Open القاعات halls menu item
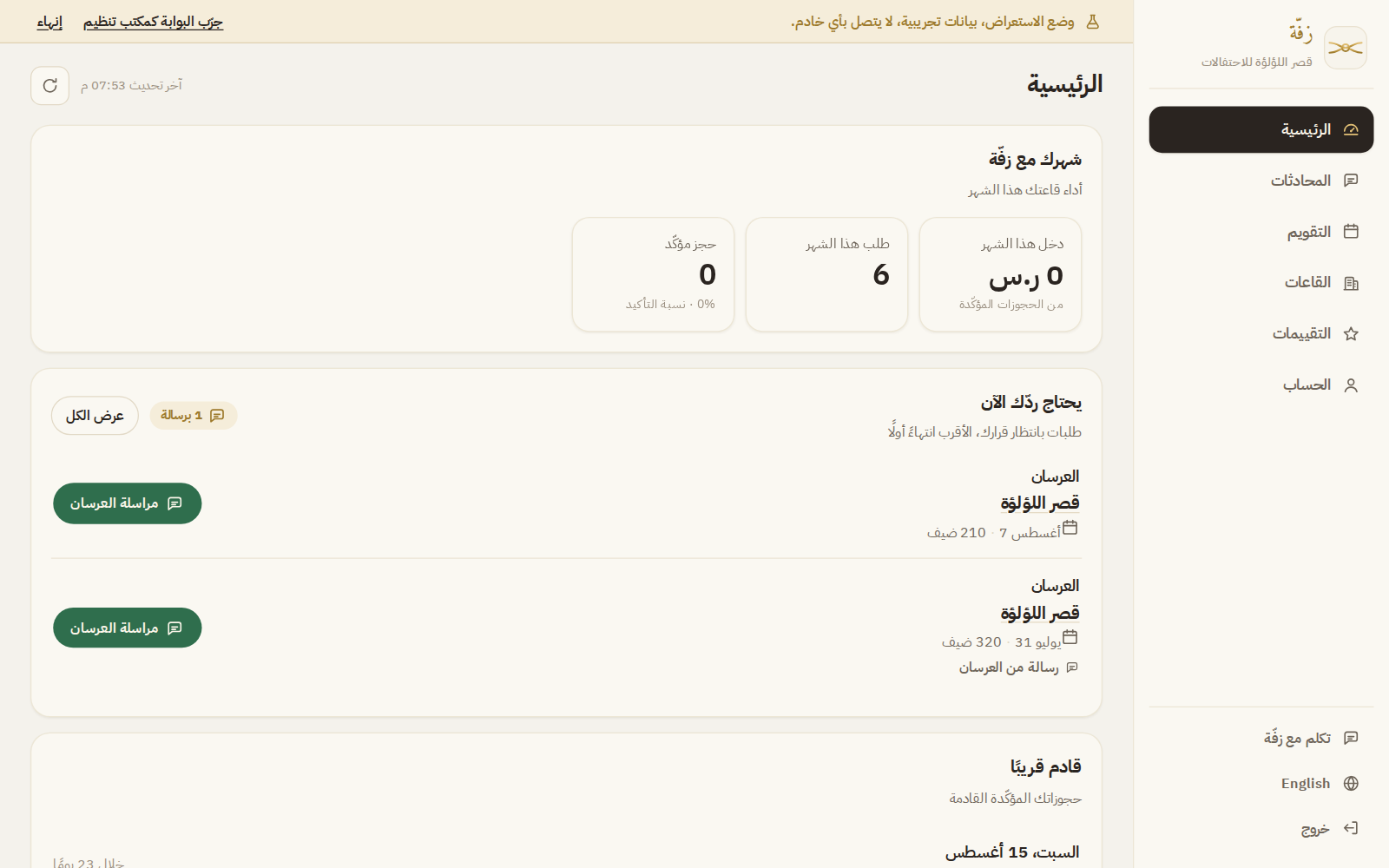The width and height of the screenshot is (1389, 868). click(x=1261, y=283)
